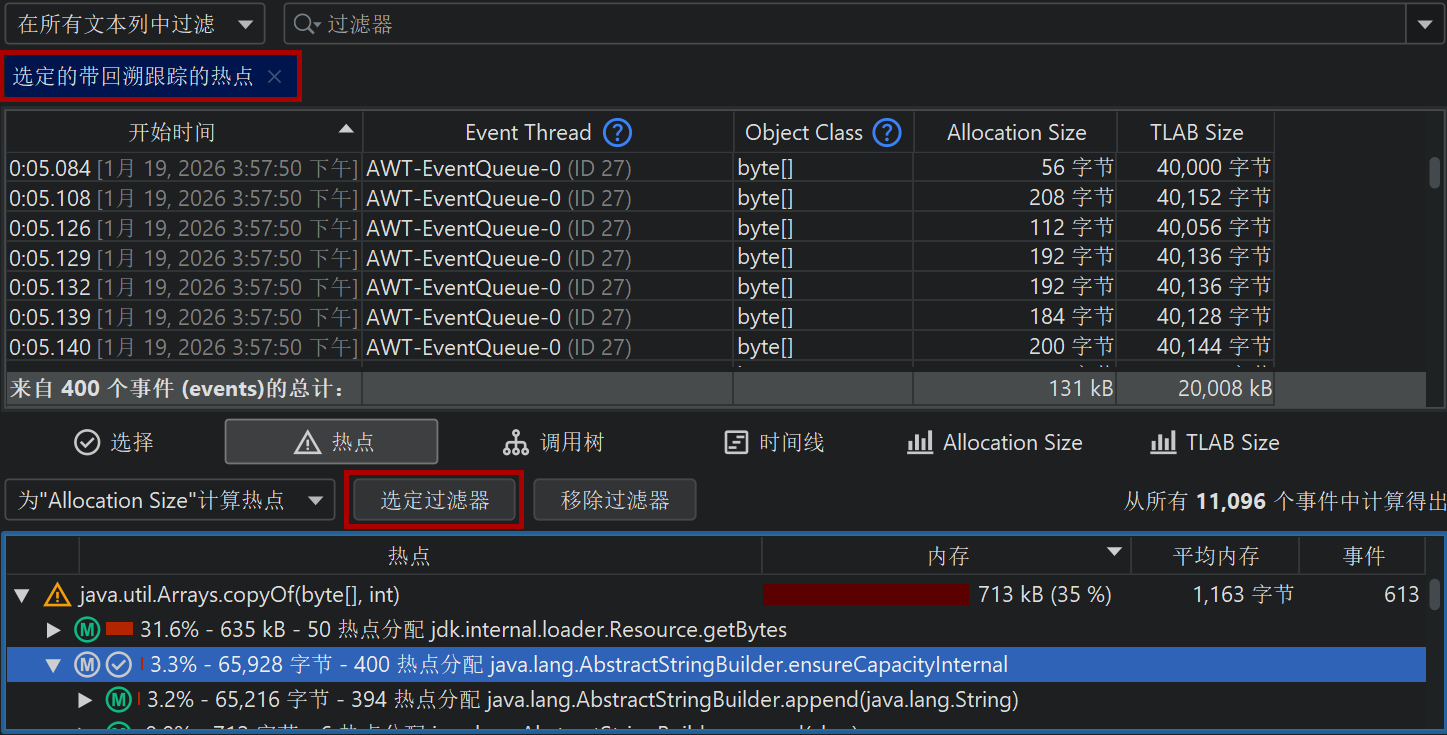
Task: Expand the Resource.getBytes tree node
Action: click(54, 630)
